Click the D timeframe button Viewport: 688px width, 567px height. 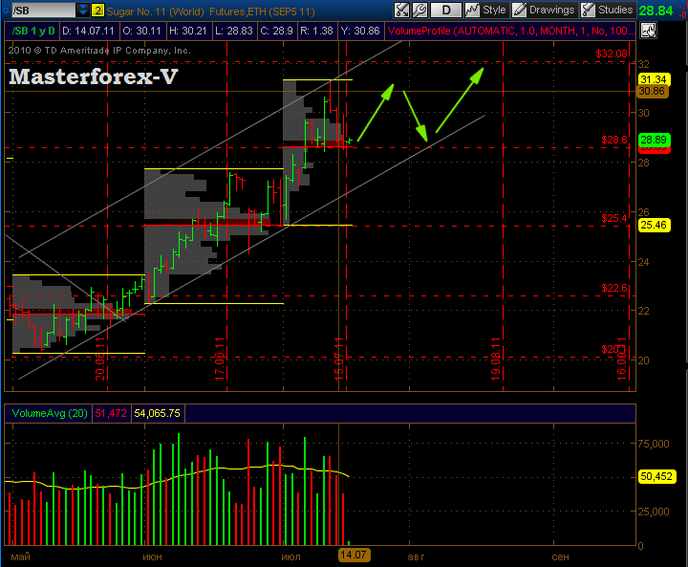(446, 10)
